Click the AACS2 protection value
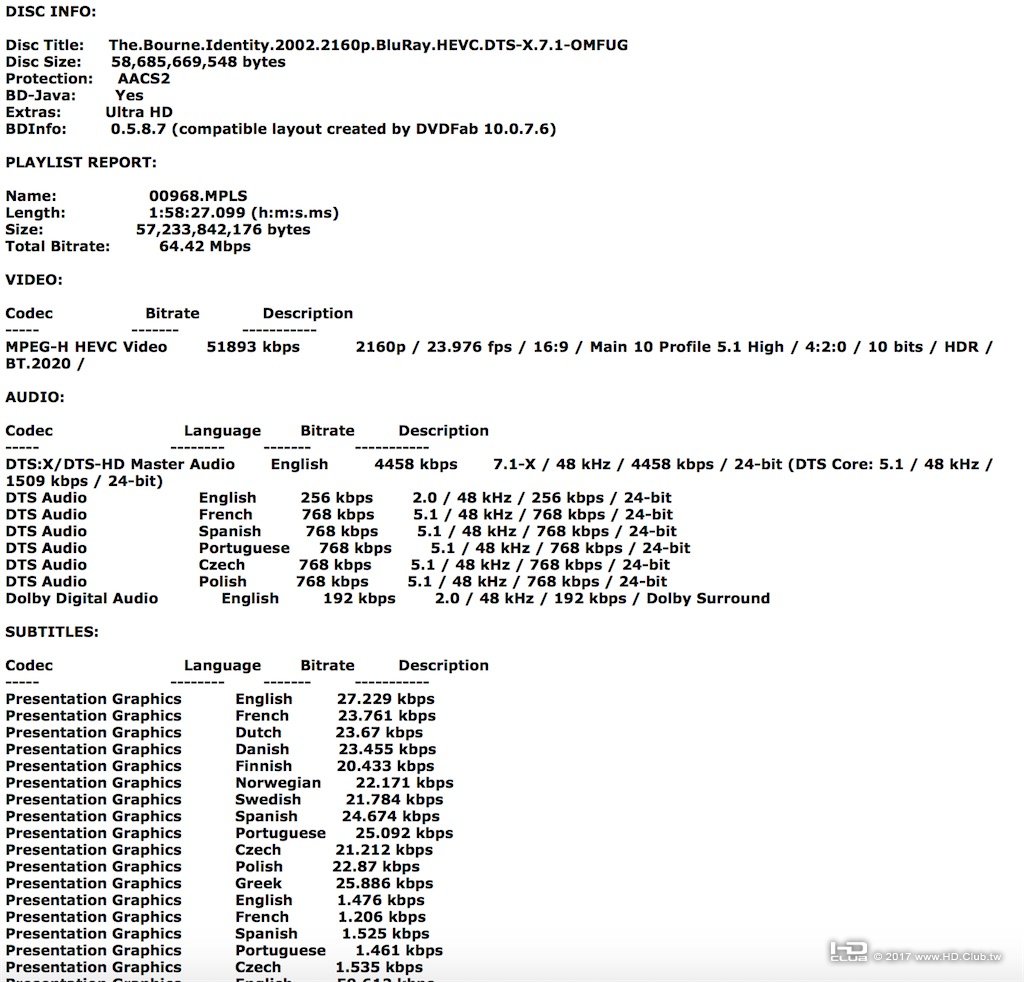 [144, 79]
